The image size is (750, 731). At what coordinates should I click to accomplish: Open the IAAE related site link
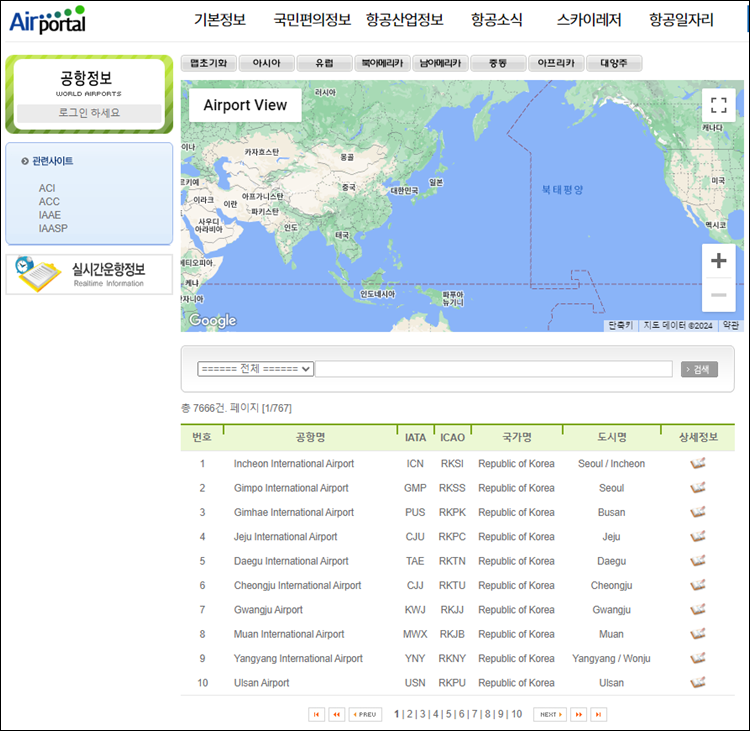(x=50, y=215)
